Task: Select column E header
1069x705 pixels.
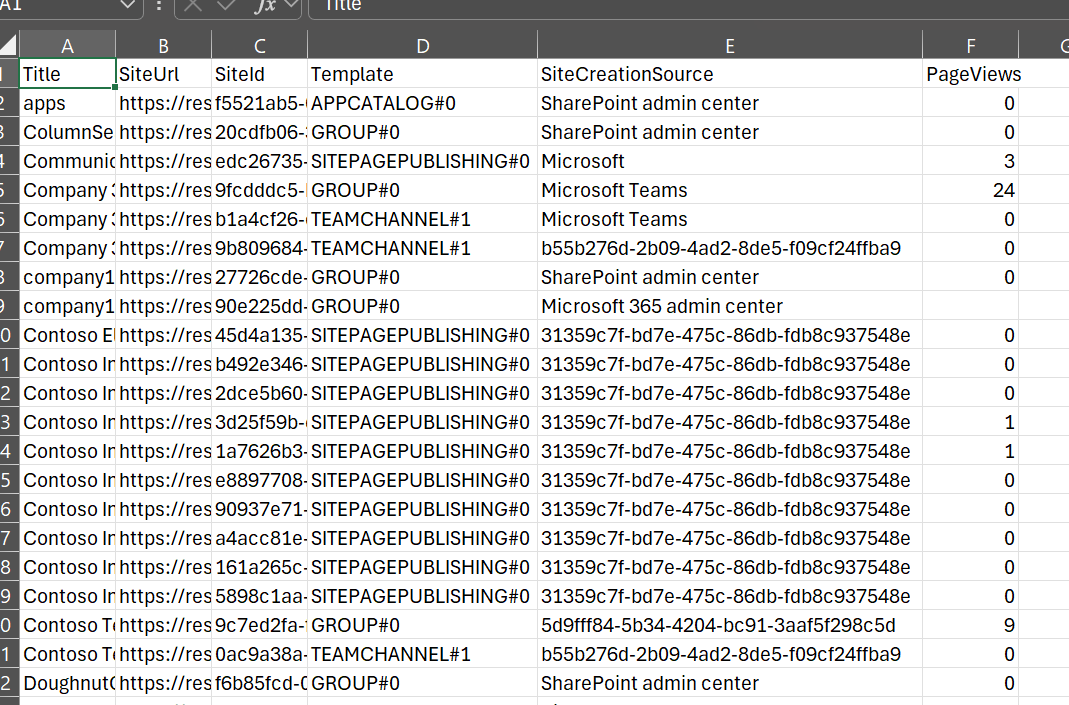Action: pos(730,45)
